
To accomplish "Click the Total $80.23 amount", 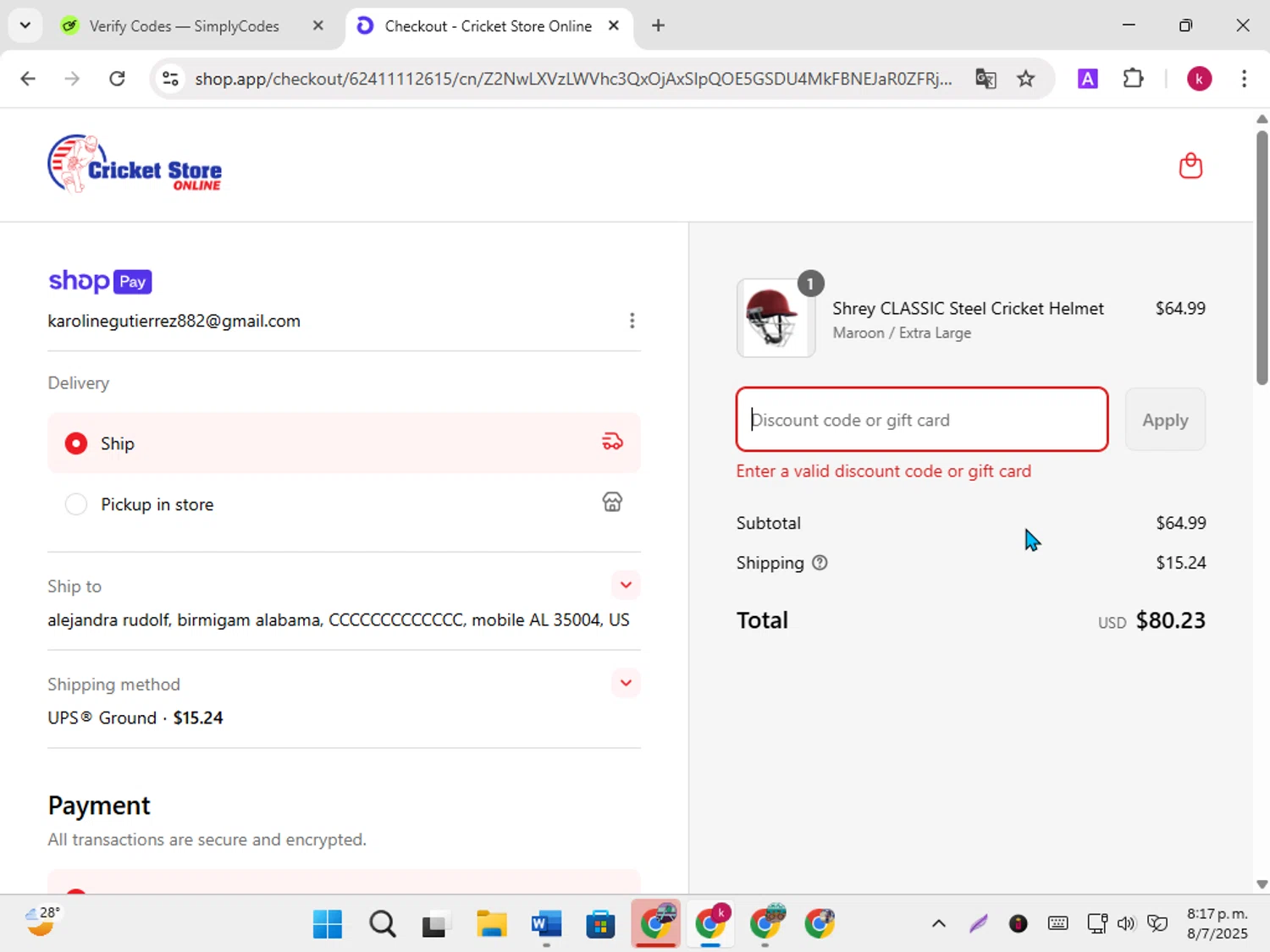I will coord(1170,620).
